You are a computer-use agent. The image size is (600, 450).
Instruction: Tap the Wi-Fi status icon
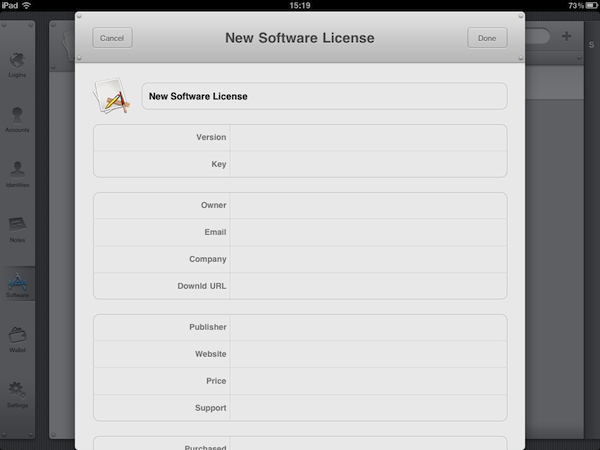(x=26, y=5)
